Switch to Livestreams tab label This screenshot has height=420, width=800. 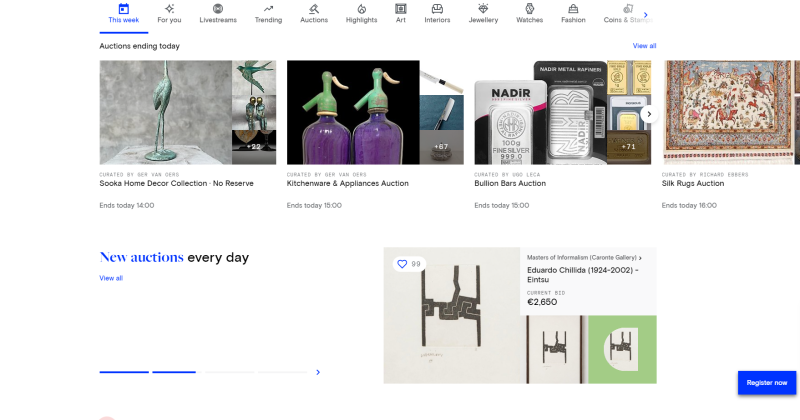pyautogui.click(x=218, y=20)
